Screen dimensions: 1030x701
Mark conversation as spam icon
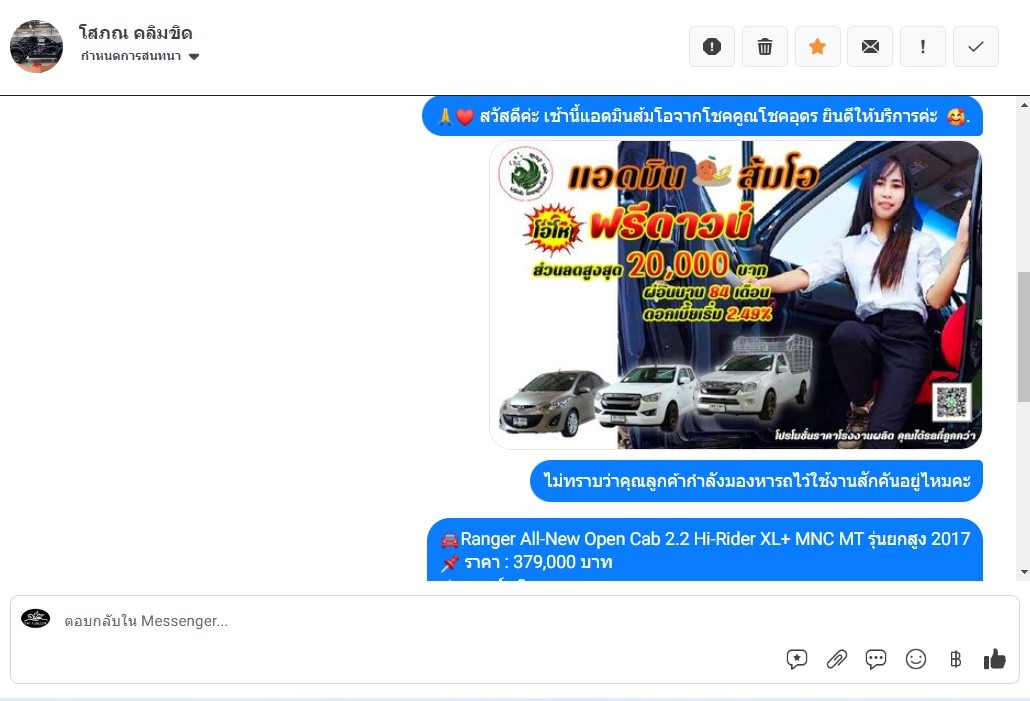pos(712,47)
